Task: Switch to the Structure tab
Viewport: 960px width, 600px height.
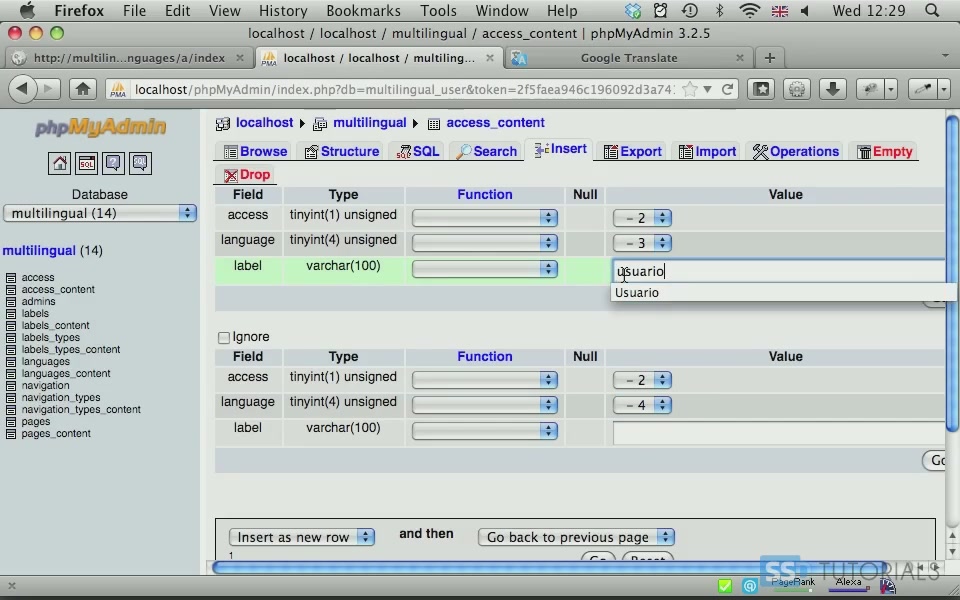Action: pos(342,151)
